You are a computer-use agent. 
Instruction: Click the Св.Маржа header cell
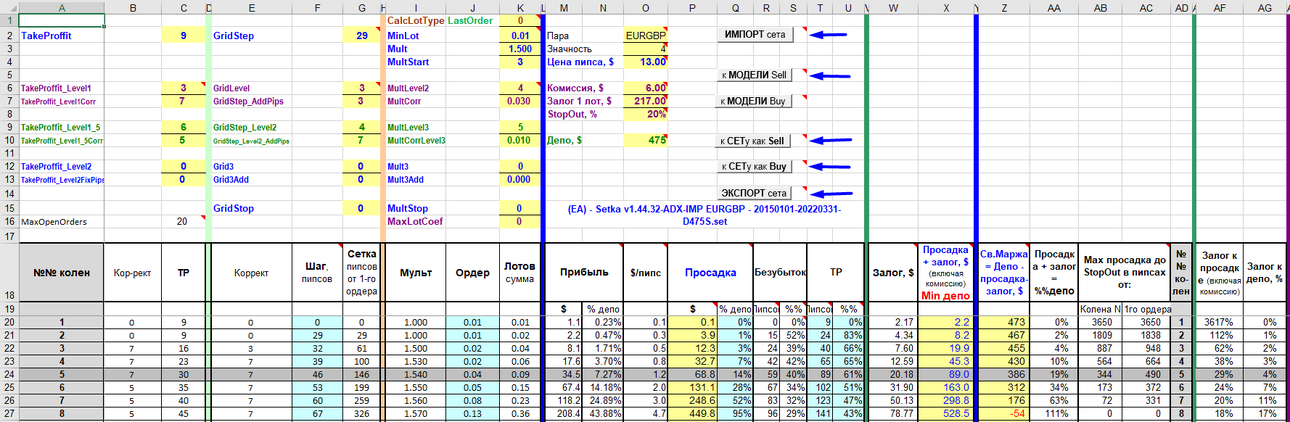pyautogui.click(x=1004, y=272)
